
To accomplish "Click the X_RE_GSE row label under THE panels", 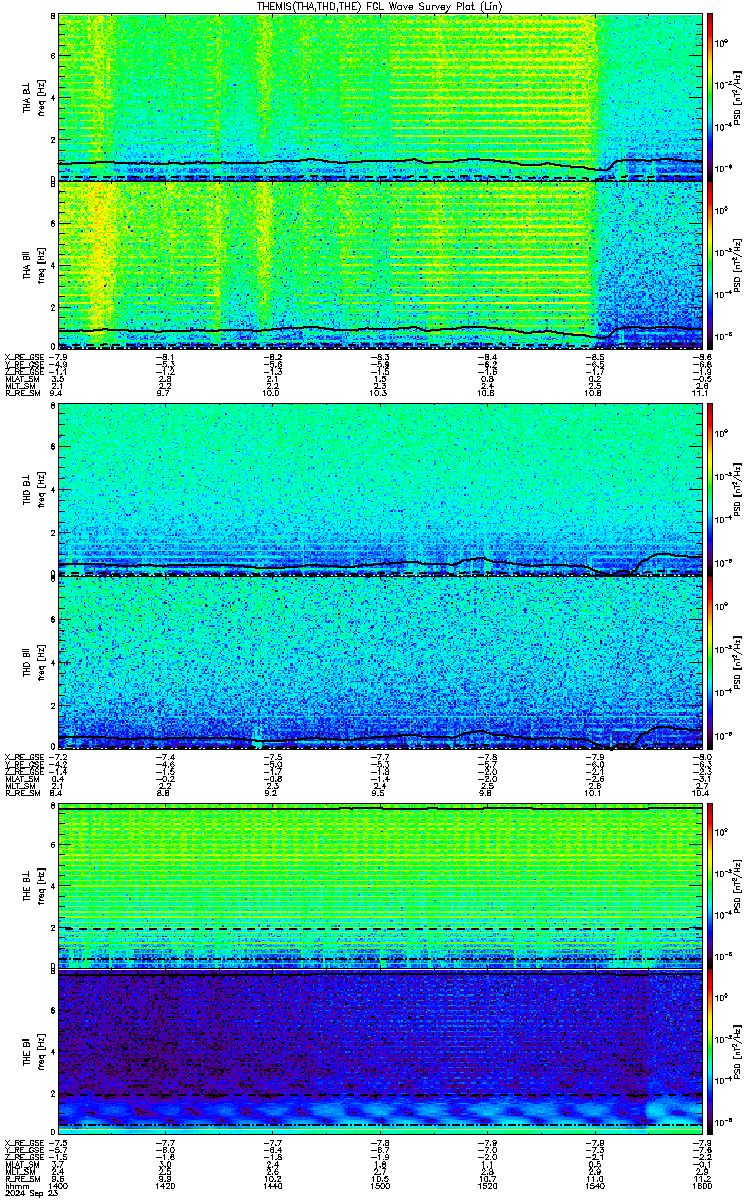I will pos(22,1141).
